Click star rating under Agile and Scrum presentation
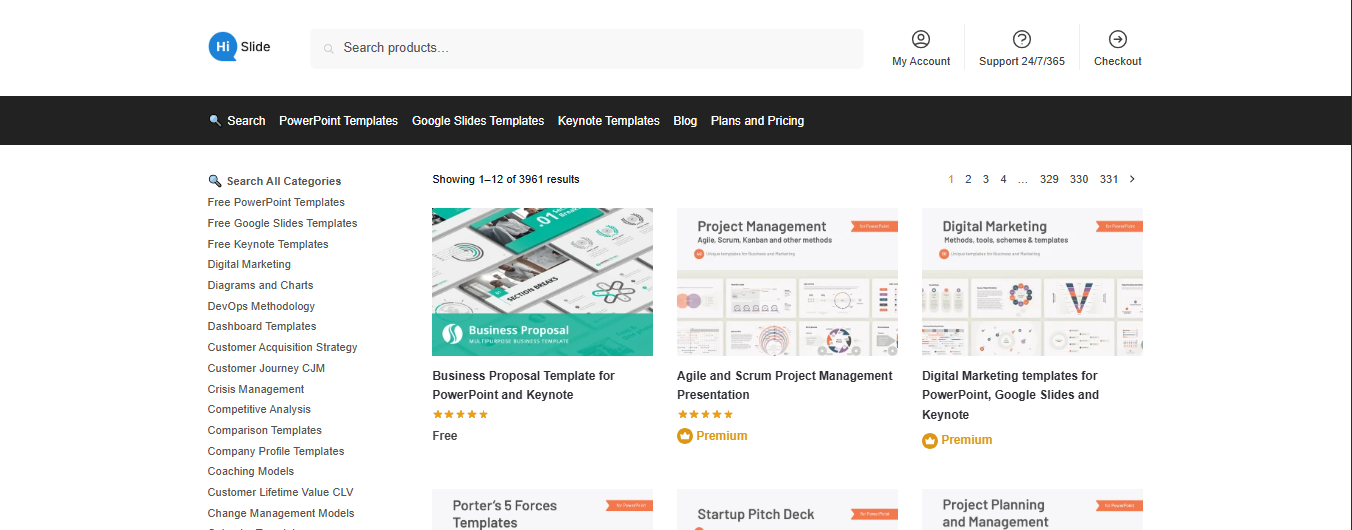This screenshot has width=1352, height=530. click(705, 414)
